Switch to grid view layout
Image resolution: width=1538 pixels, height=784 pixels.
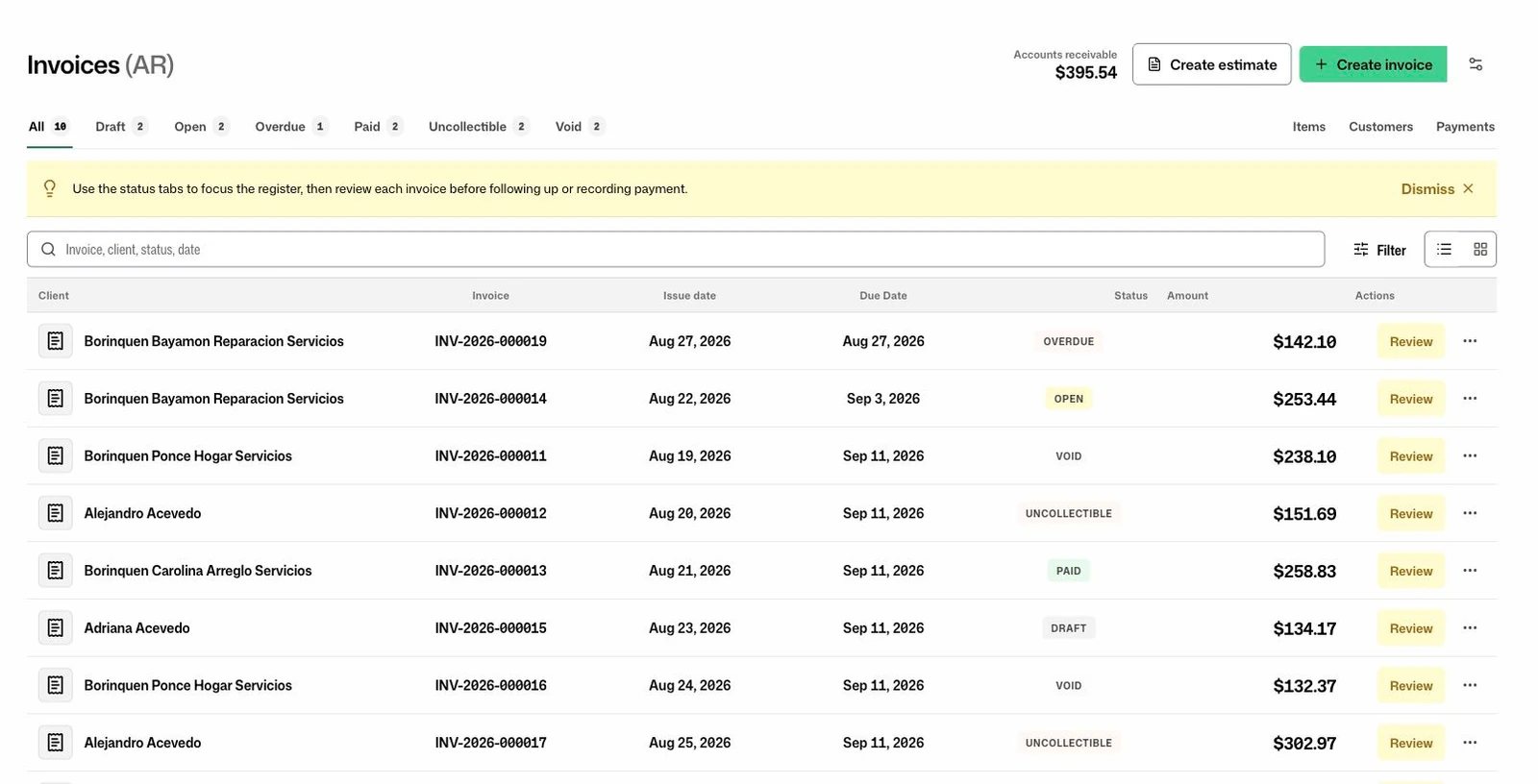pyautogui.click(x=1479, y=249)
